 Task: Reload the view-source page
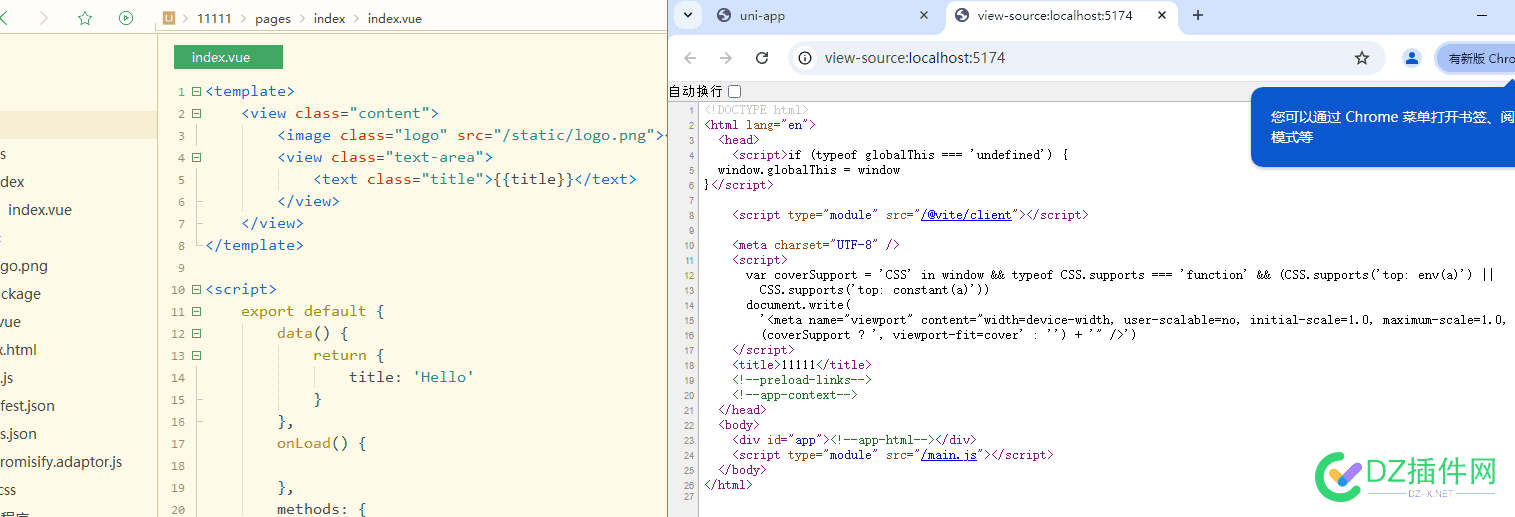coord(762,58)
